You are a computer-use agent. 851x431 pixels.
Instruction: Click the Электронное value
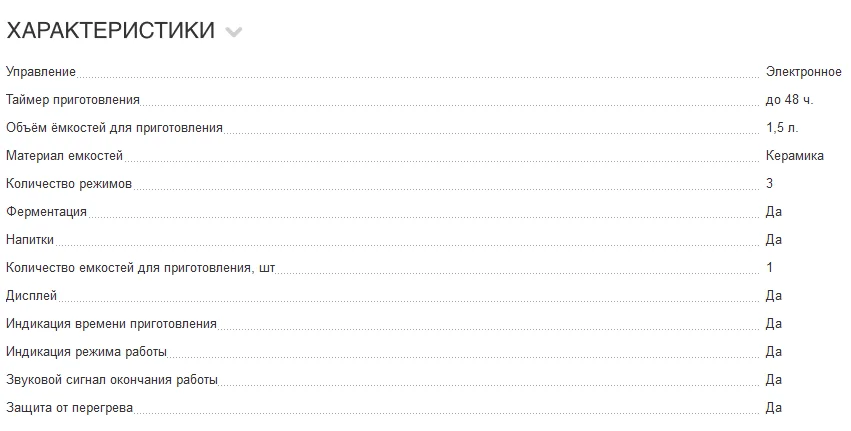point(803,72)
